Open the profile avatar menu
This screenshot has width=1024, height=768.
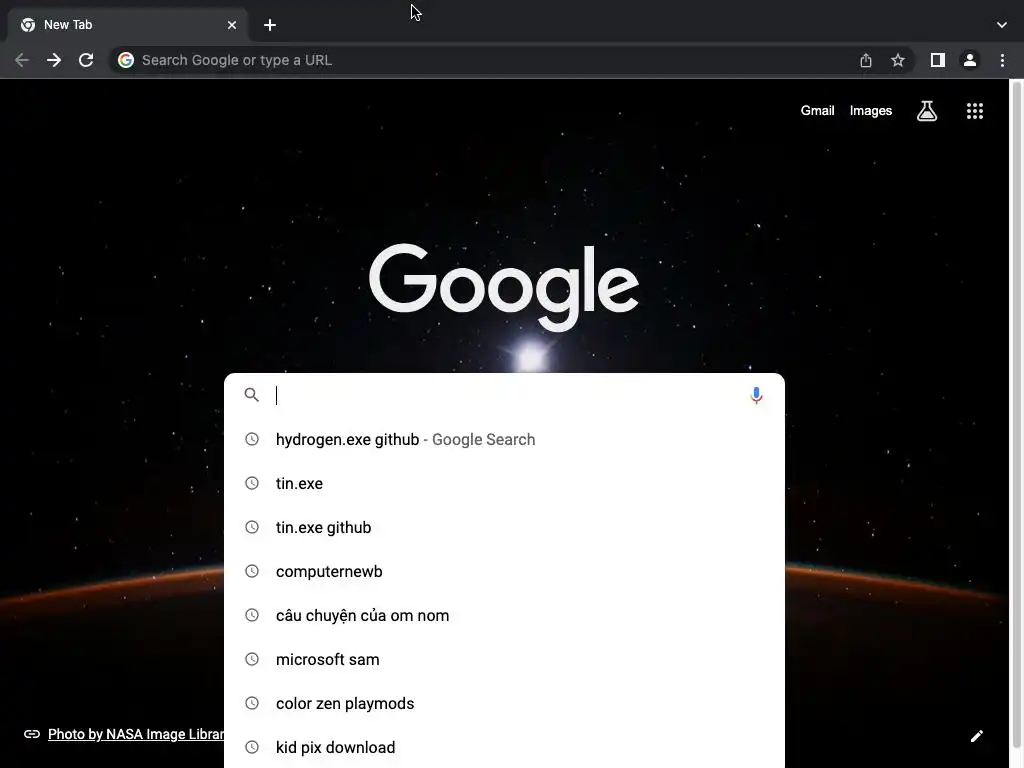[970, 60]
